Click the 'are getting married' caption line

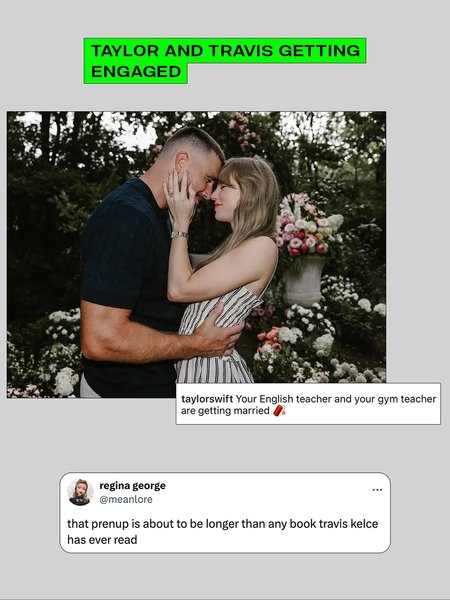click(225, 411)
